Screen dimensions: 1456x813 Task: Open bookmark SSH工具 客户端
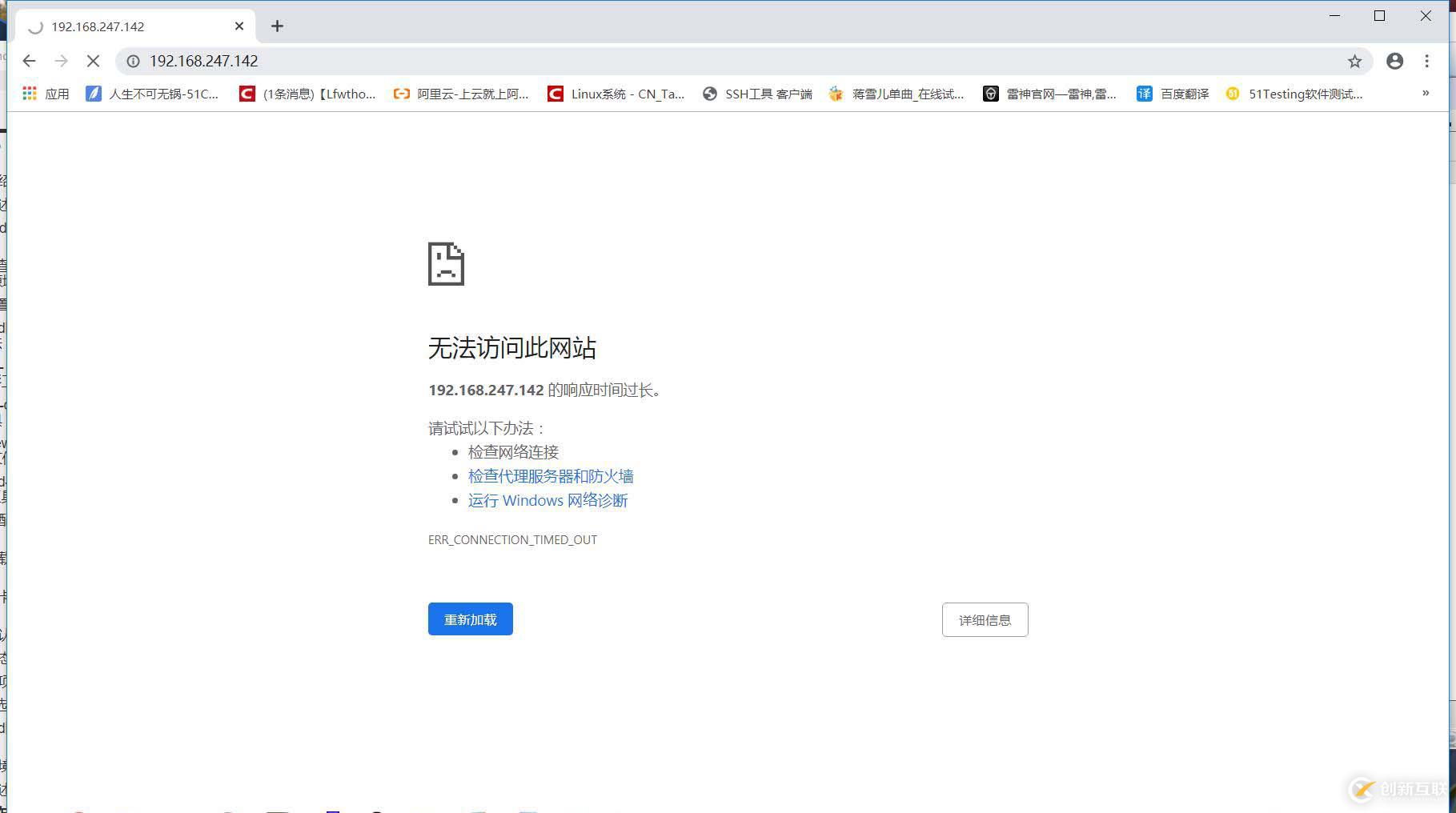click(x=757, y=94)
